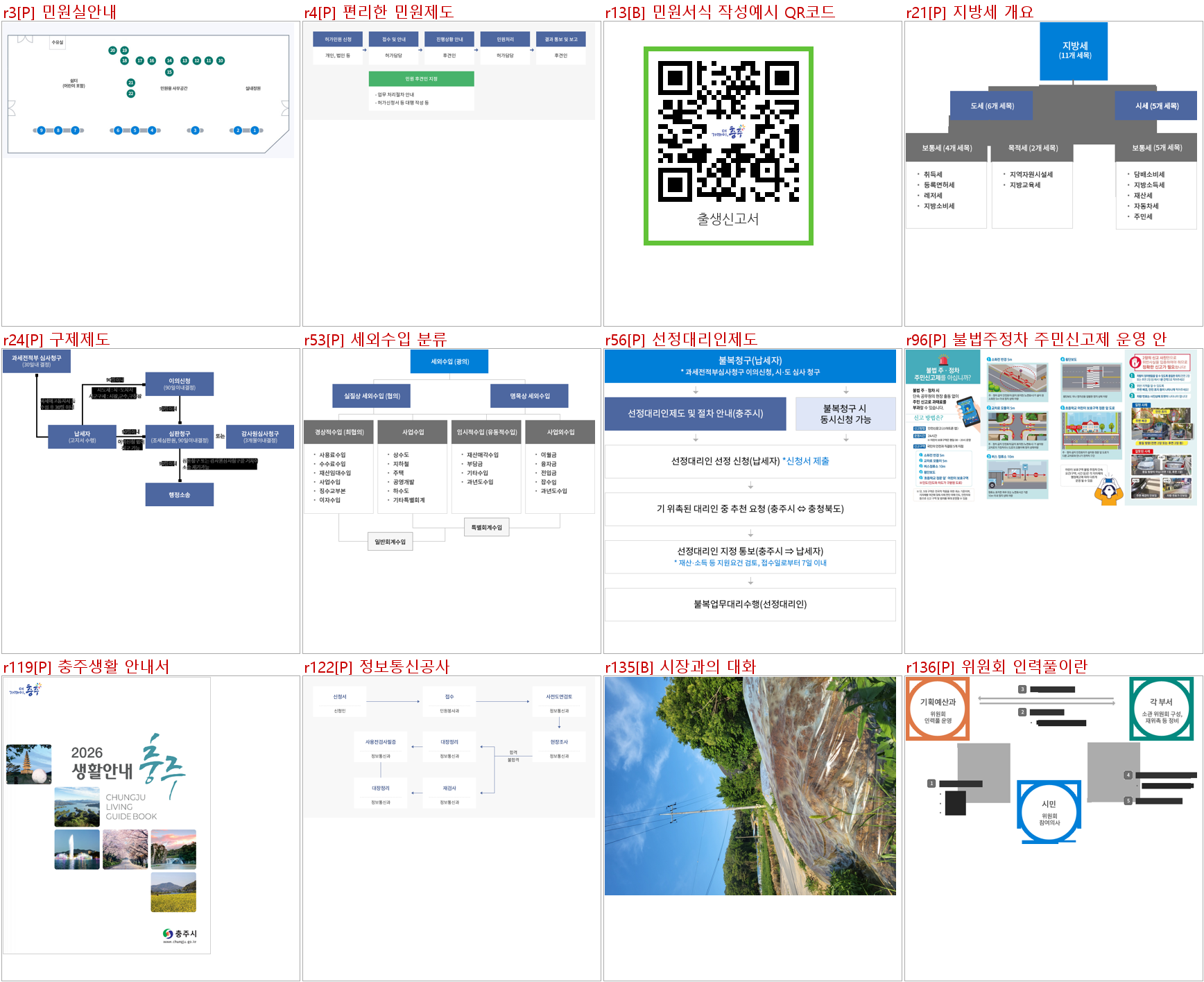Select the label "r13[B] 민원서식 작성예시 QR코드"
Image resolution: width=1204 pixels, height=982 pixels.
[720, 12]
